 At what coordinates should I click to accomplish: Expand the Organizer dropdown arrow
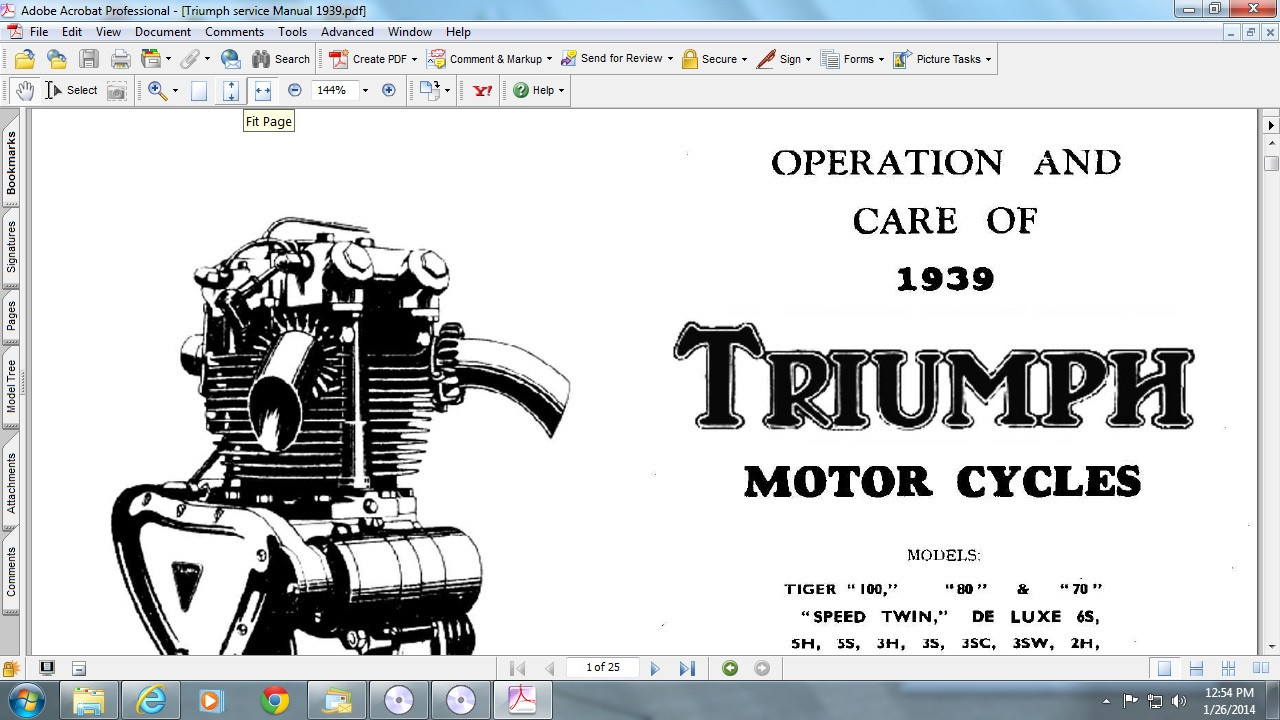coord(168,59)
